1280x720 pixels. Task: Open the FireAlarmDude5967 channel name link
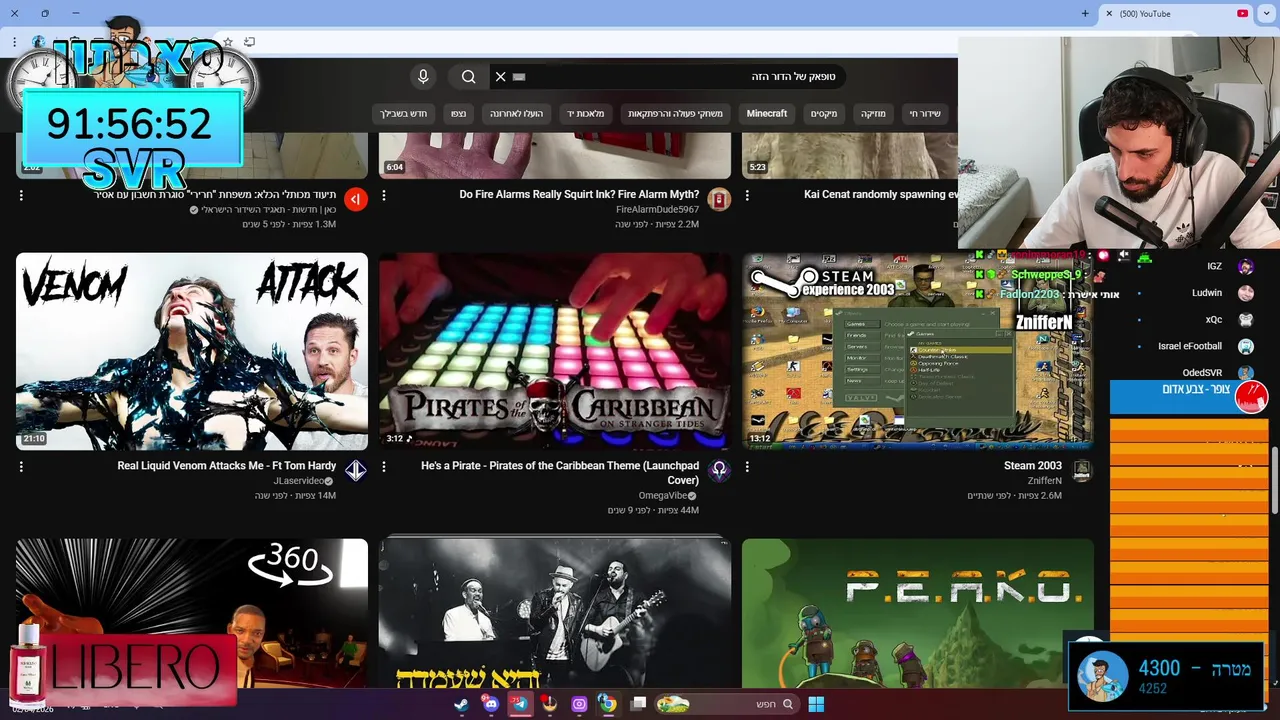657,210
